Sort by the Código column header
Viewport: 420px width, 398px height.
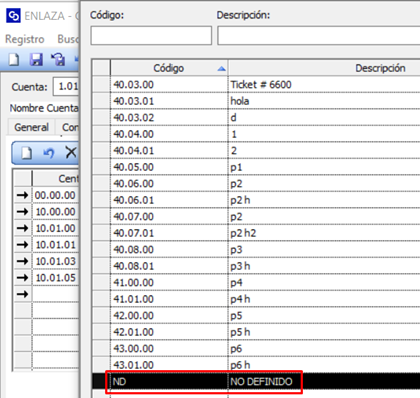(x=169, y=68)
